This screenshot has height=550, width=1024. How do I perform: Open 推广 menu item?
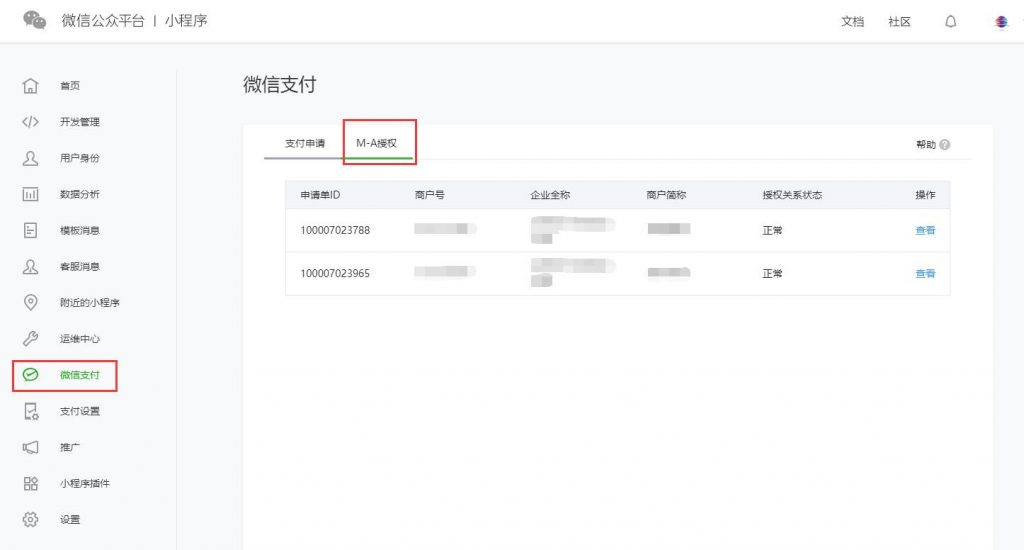tap(70, 447)
